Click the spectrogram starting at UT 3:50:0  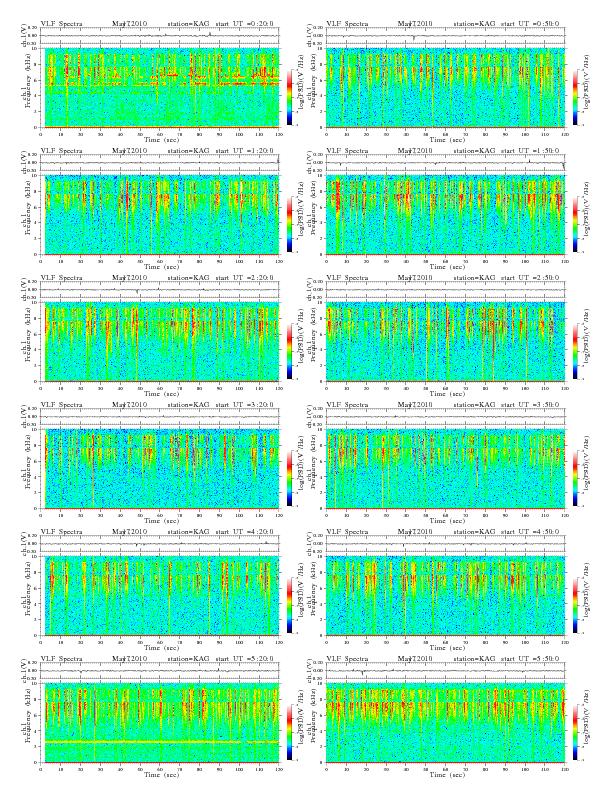445,469
